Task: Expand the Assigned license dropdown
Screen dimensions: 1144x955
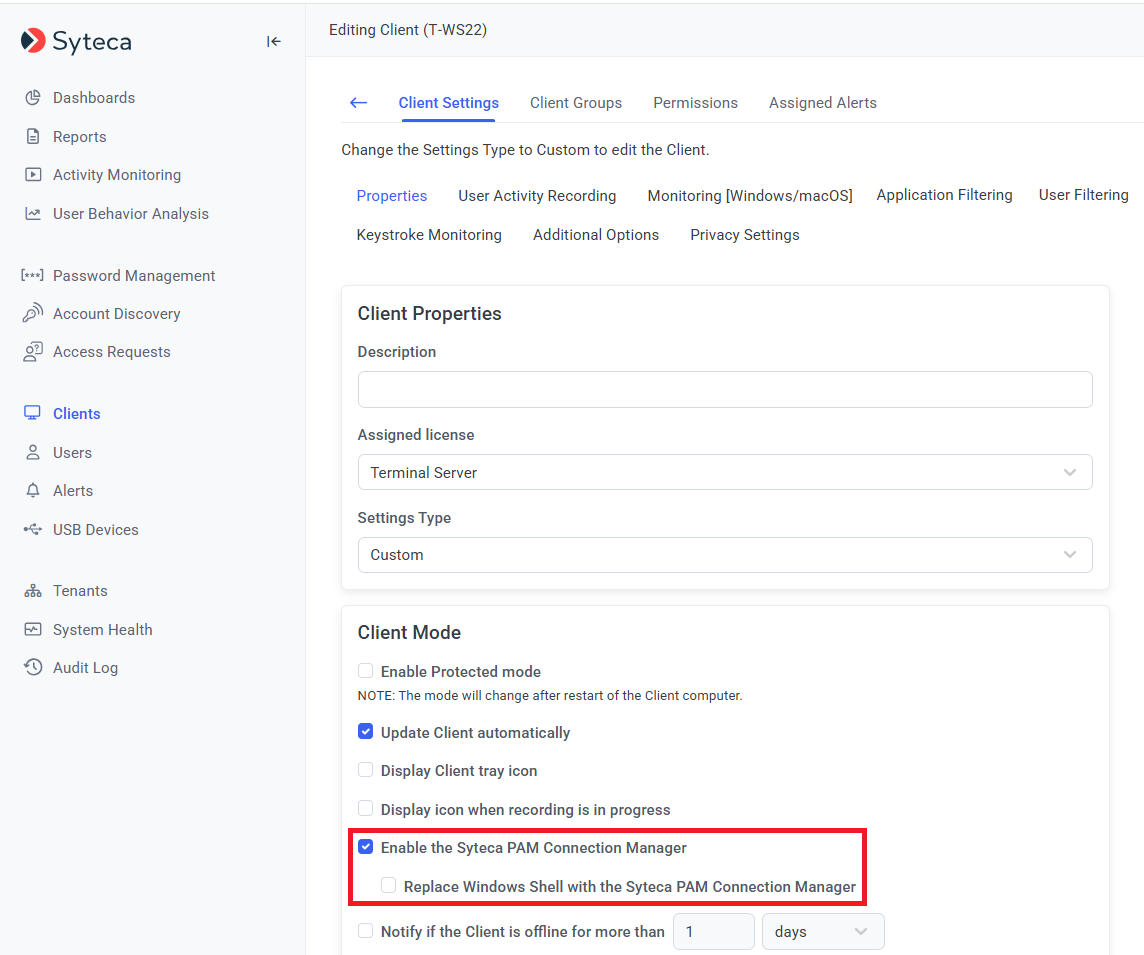Action: click(x=724, y=472)
